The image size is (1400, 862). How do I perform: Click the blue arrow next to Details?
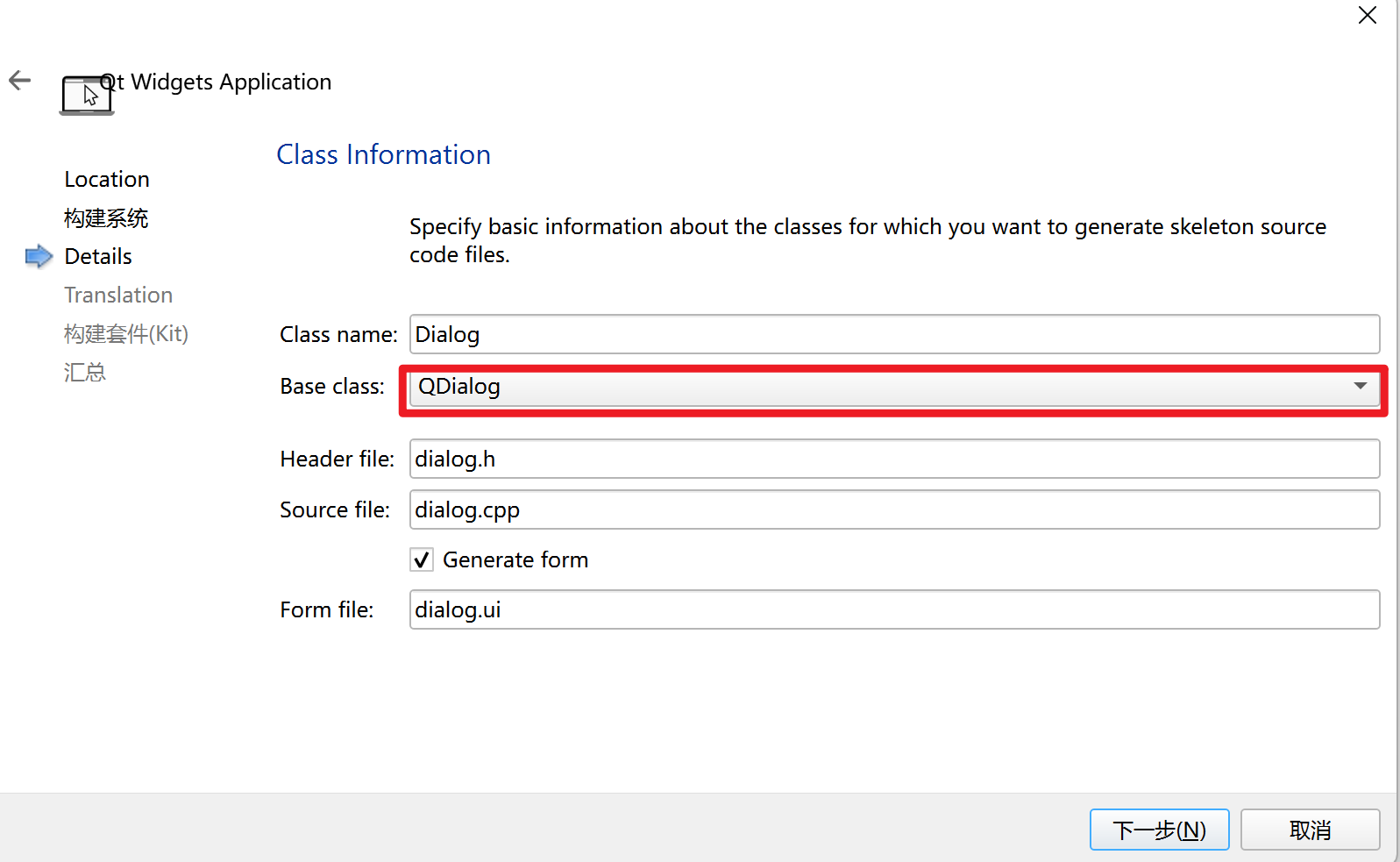[x=39, y=256]
